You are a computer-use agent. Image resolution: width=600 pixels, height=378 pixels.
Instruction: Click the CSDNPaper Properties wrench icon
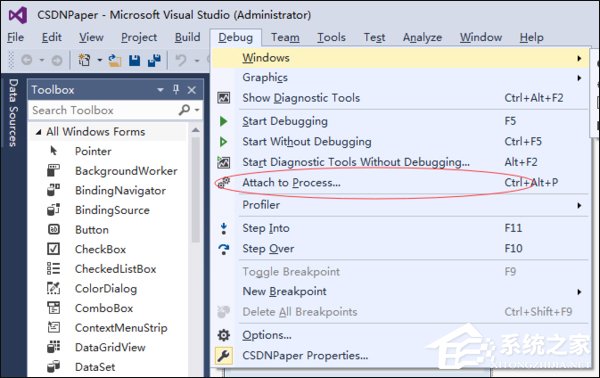coord(223,355)
